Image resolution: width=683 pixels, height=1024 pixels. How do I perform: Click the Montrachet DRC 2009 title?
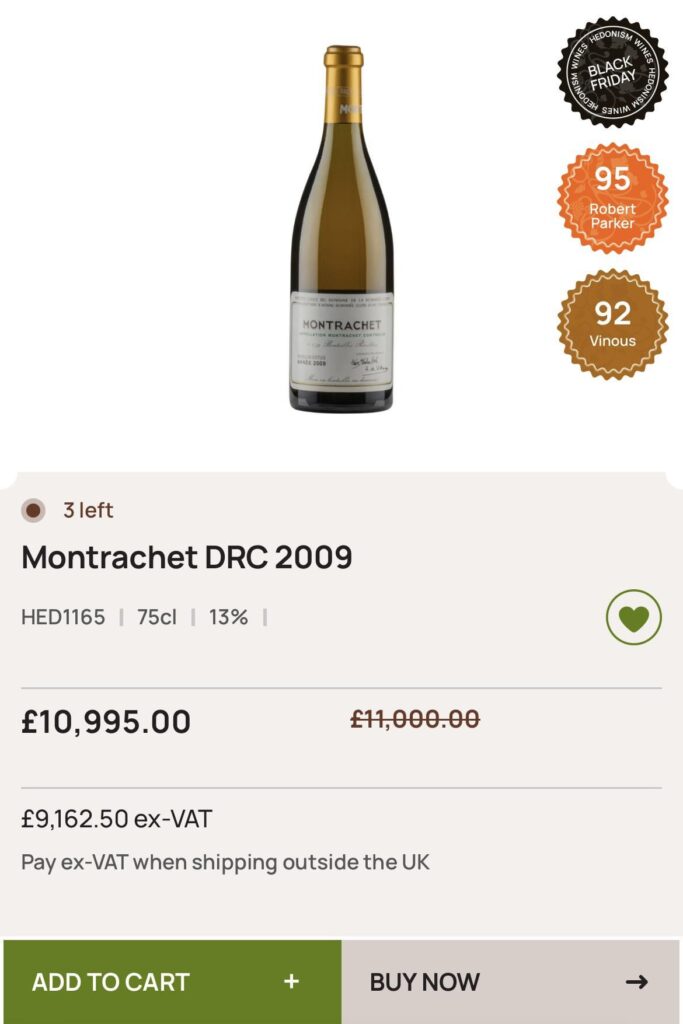coord(187,557)
